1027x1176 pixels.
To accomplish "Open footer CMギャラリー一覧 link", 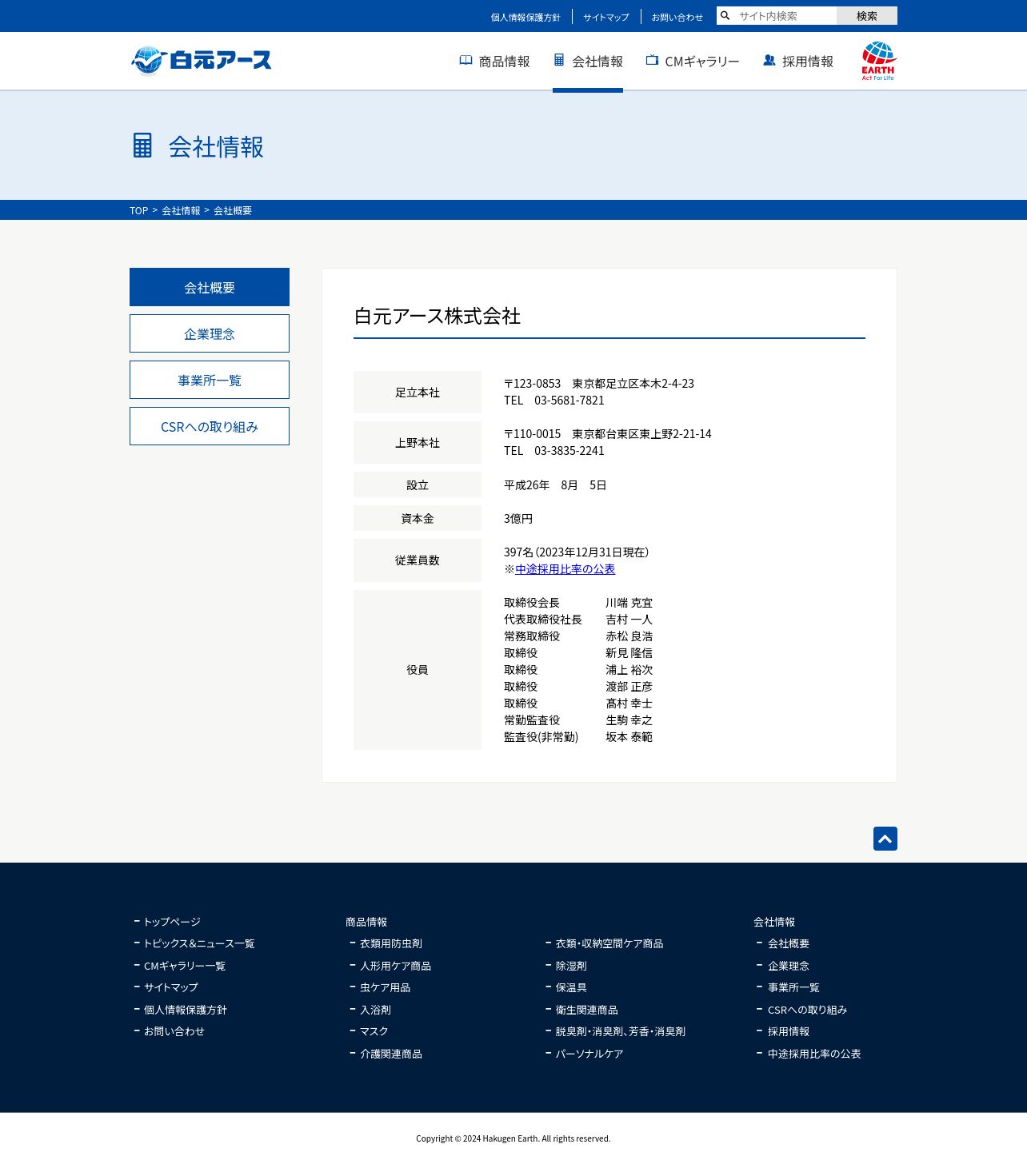I will 185,966.
